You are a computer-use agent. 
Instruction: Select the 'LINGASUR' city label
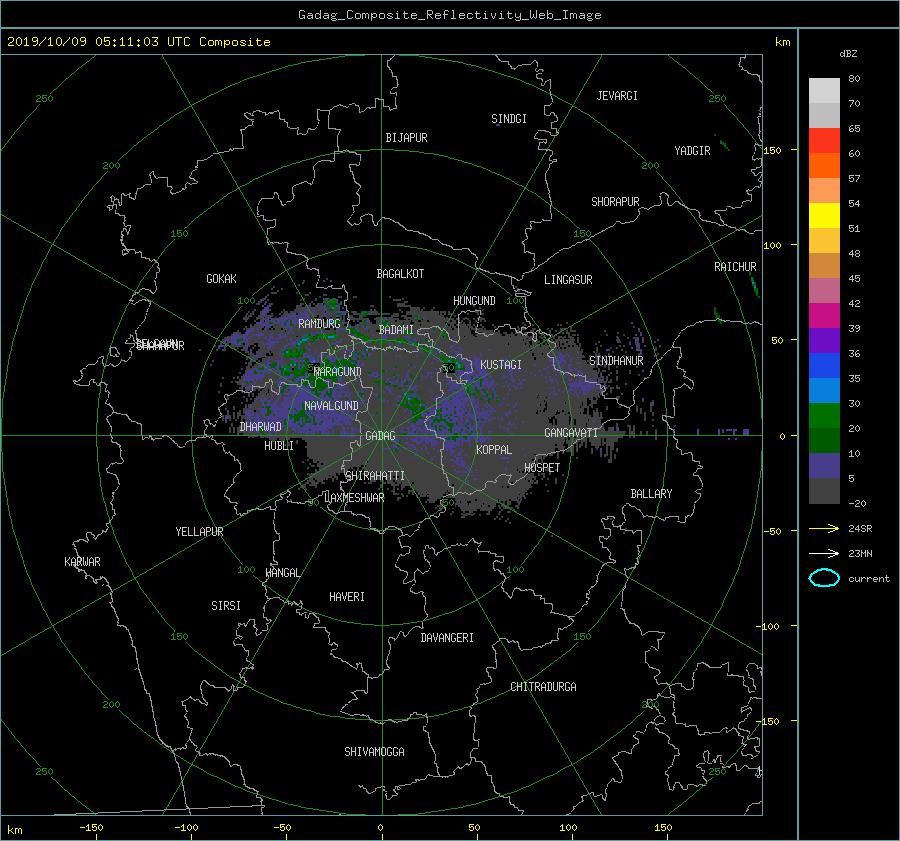click(568, 280)
